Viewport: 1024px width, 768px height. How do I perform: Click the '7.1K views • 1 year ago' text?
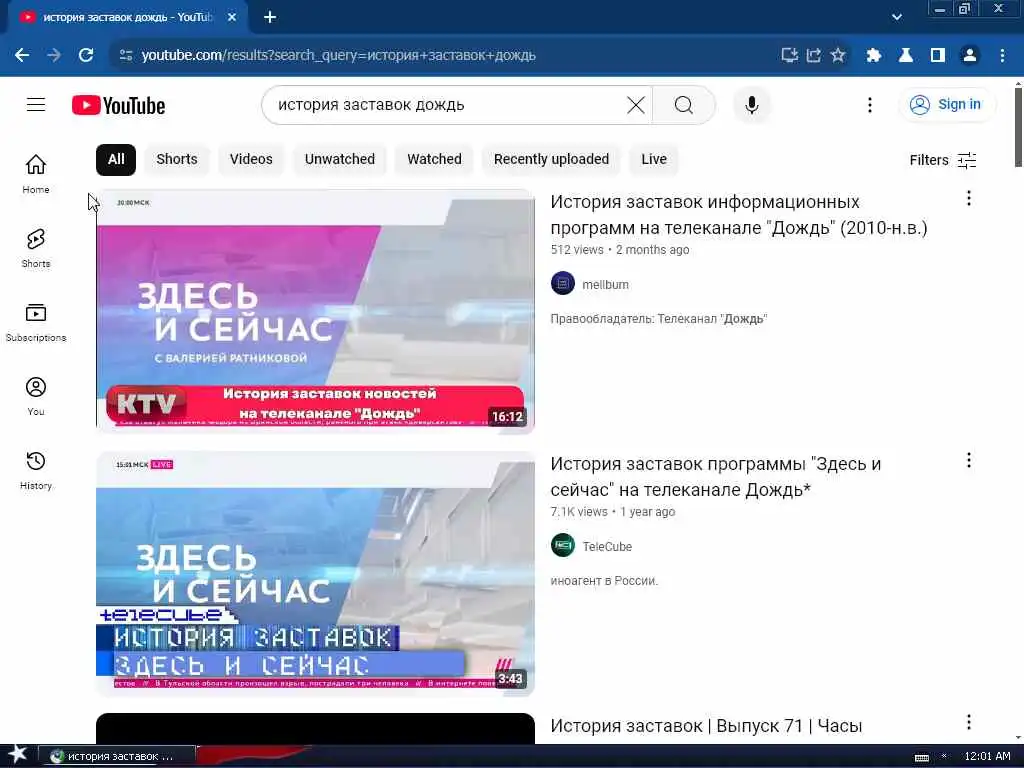[613, 511]
